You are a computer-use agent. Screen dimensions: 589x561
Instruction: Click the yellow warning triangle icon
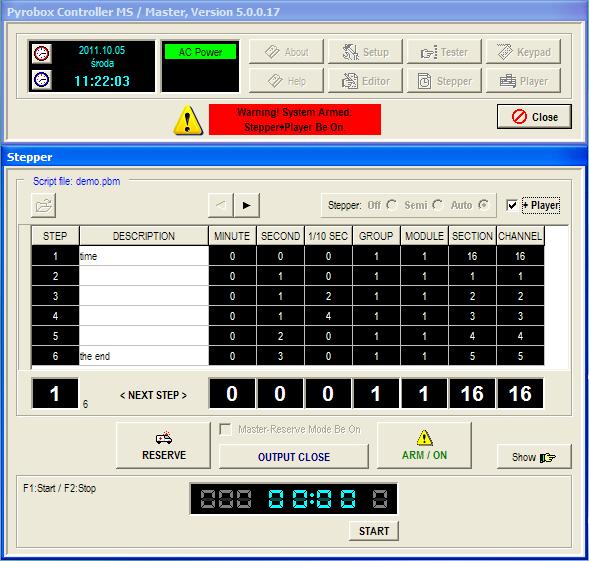[188, 120]
